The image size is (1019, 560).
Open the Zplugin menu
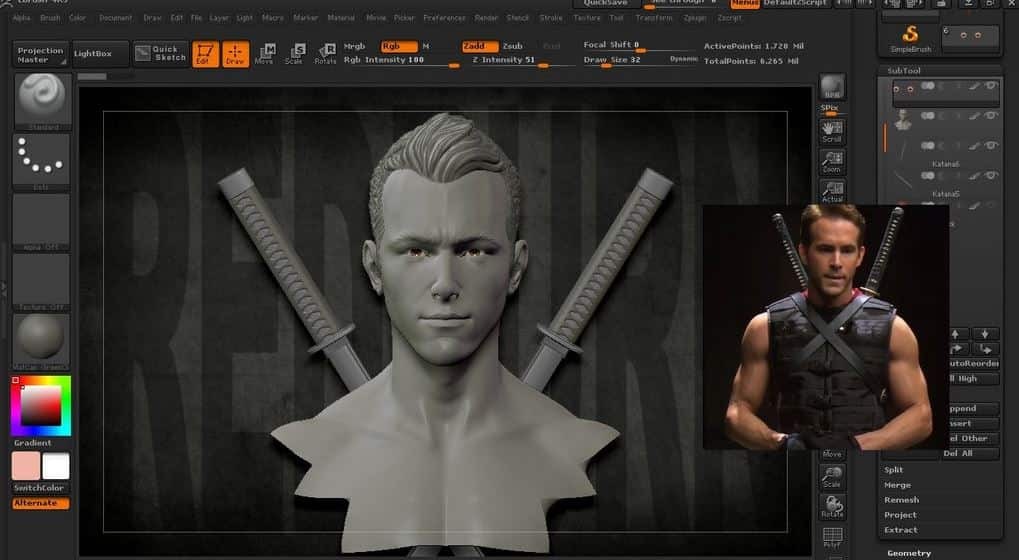point(695,18)
